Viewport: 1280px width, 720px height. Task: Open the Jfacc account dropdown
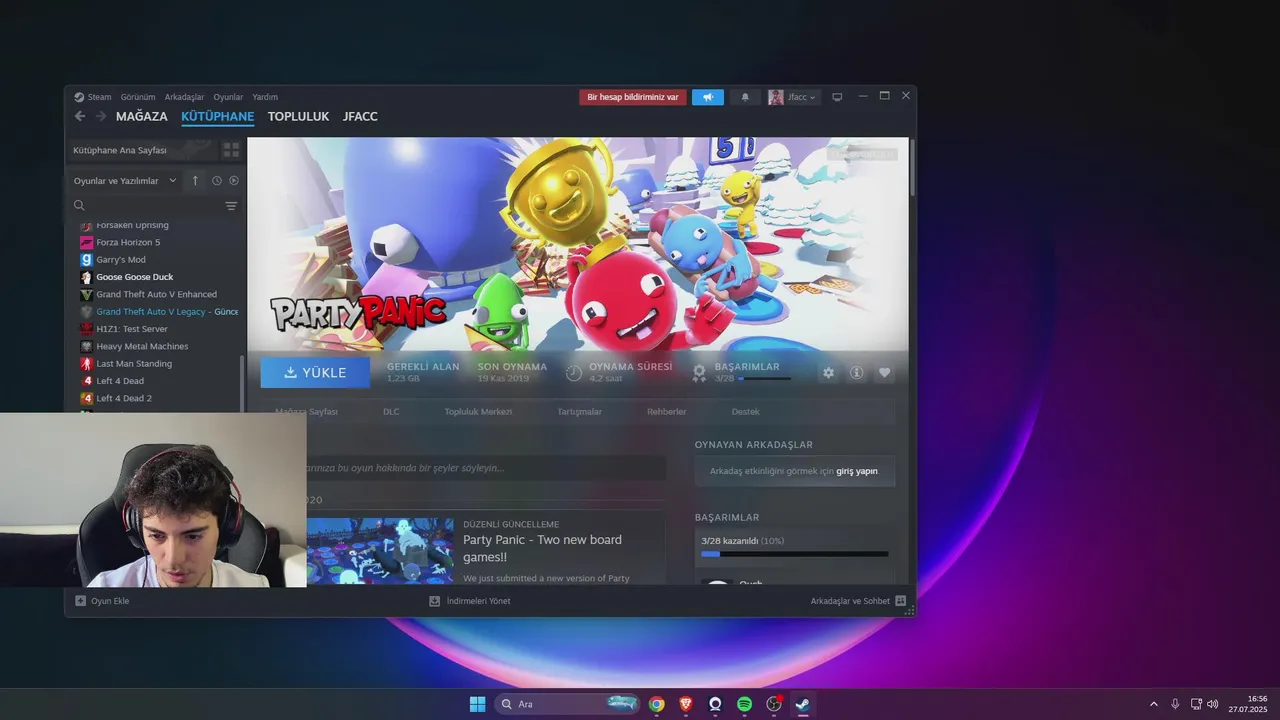click(x=793, y=97)
